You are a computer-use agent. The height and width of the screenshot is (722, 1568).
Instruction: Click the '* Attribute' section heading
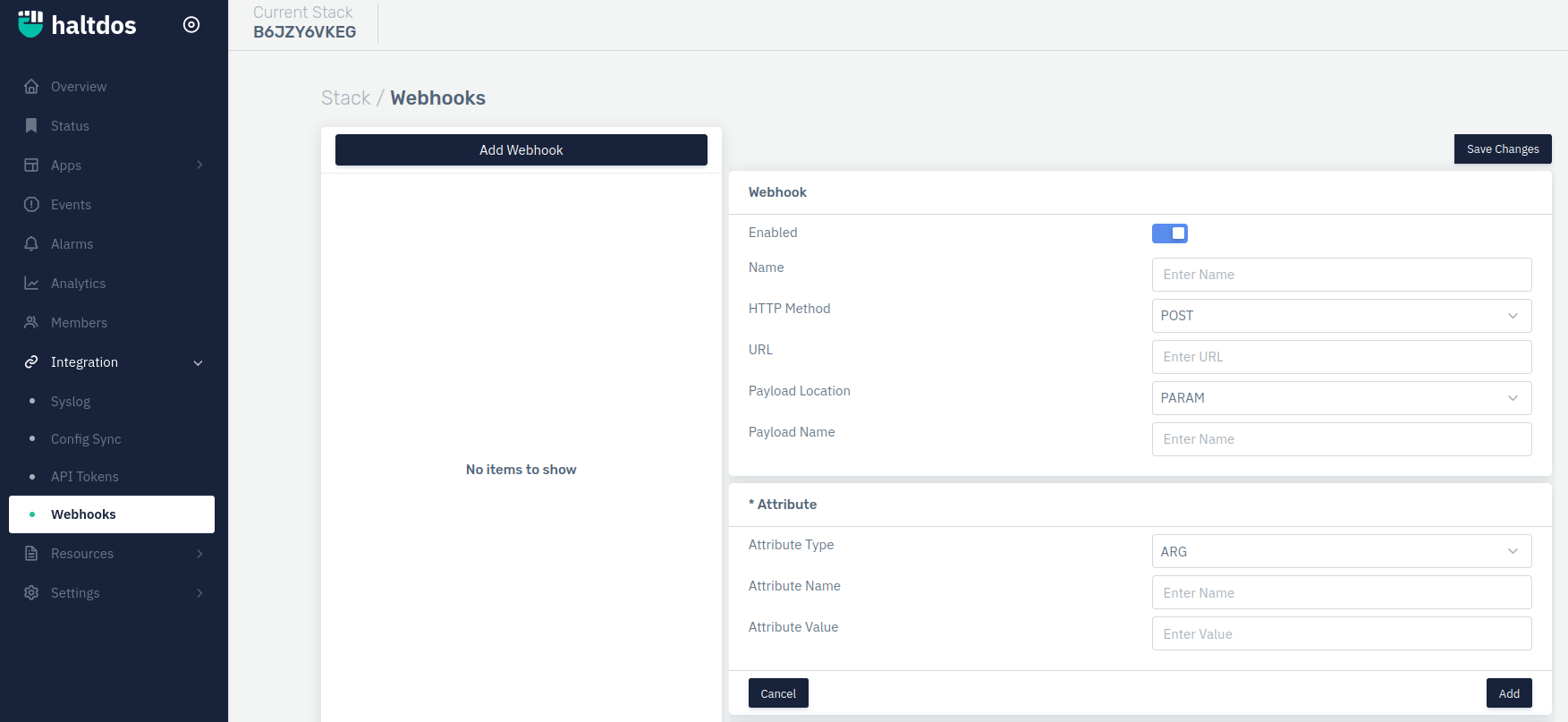pos(783,505)
